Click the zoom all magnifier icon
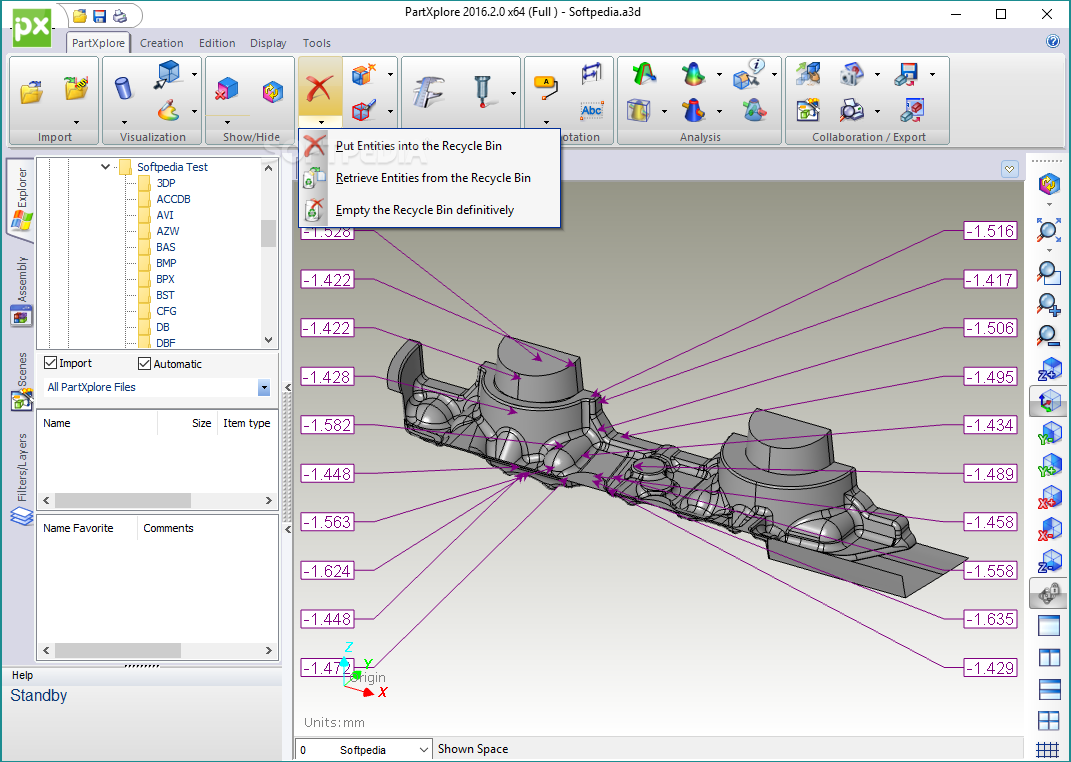The width and height of the screenshot is (1071, 762). [1048, 229]
